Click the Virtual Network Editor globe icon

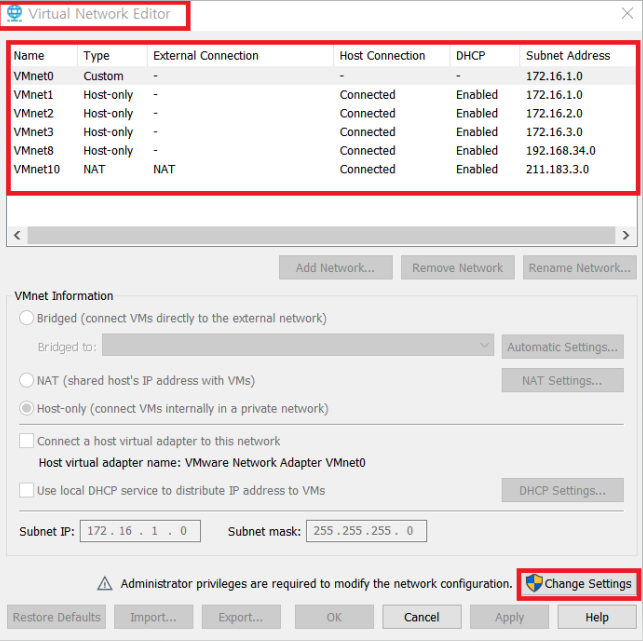pyautogui.click(x=14, y=14)
